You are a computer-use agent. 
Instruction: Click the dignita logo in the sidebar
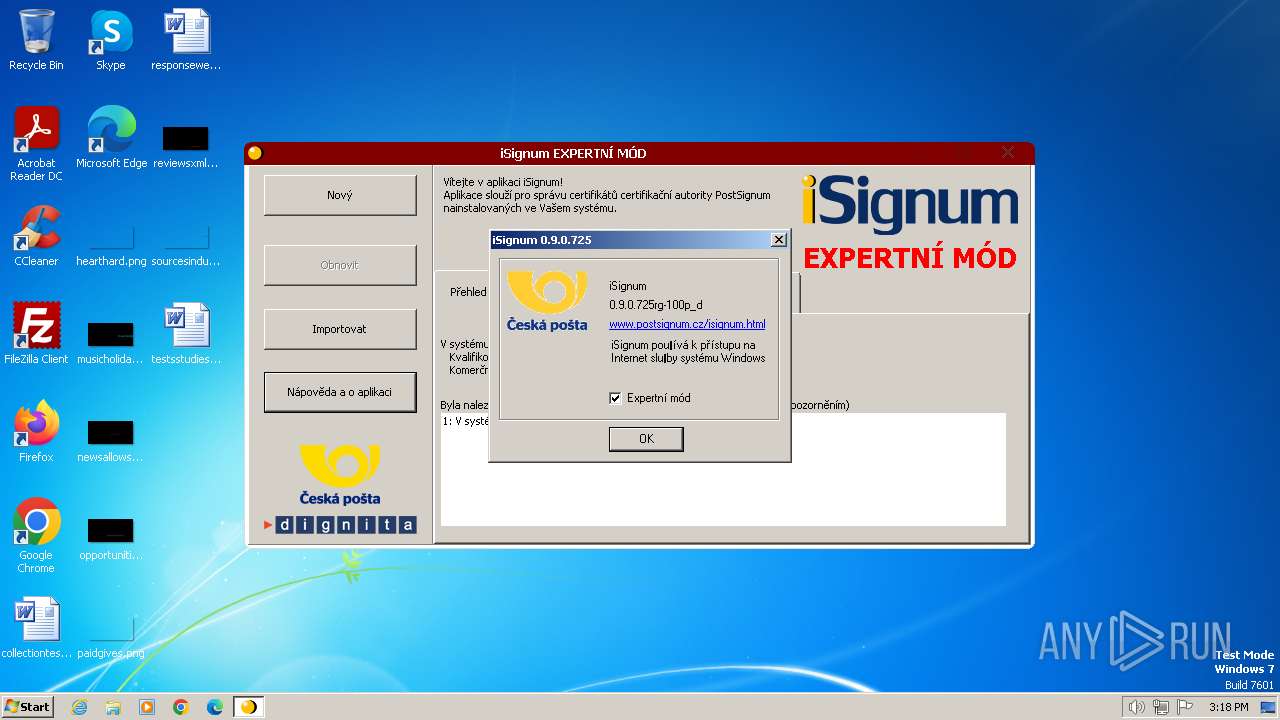(340, 524)
